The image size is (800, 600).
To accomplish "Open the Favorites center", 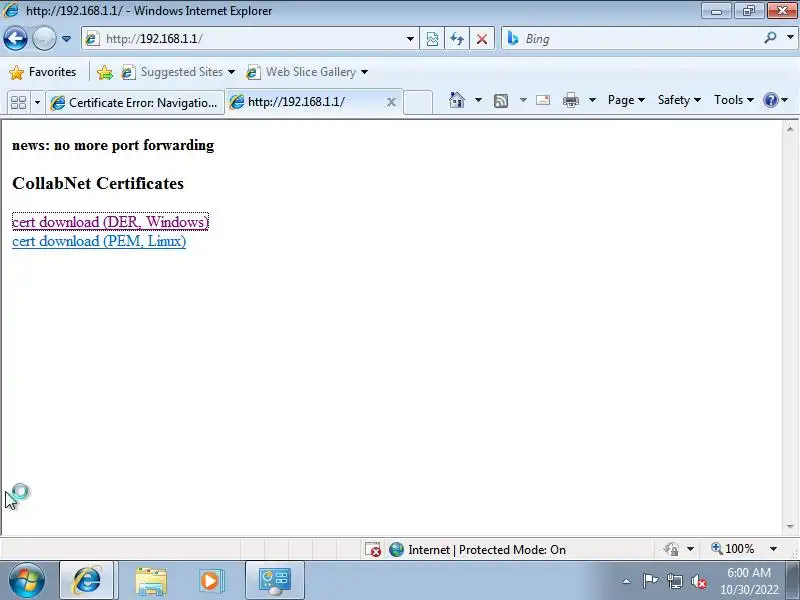I will point(43,72).
